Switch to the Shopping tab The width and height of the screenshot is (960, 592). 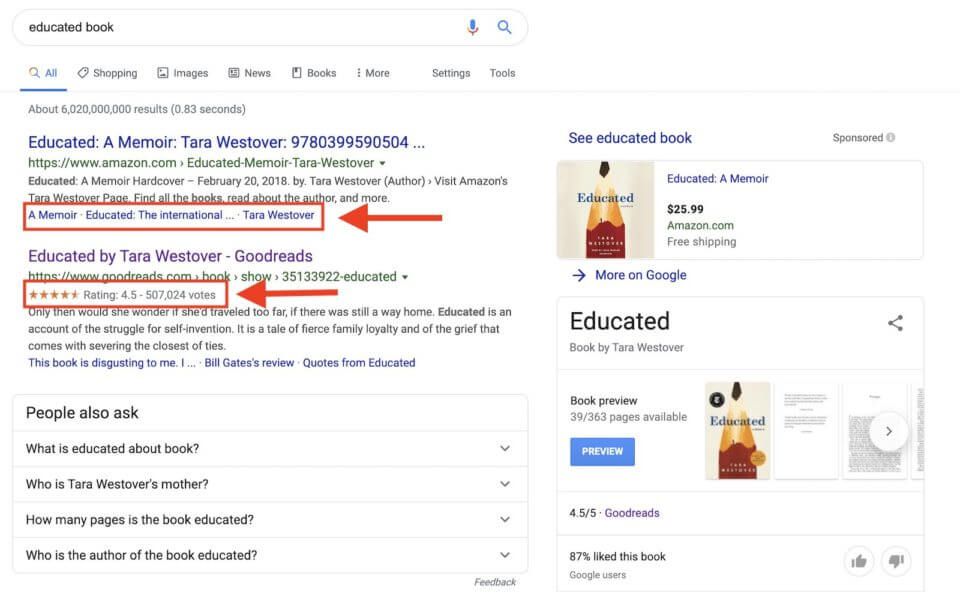(107, 73)
